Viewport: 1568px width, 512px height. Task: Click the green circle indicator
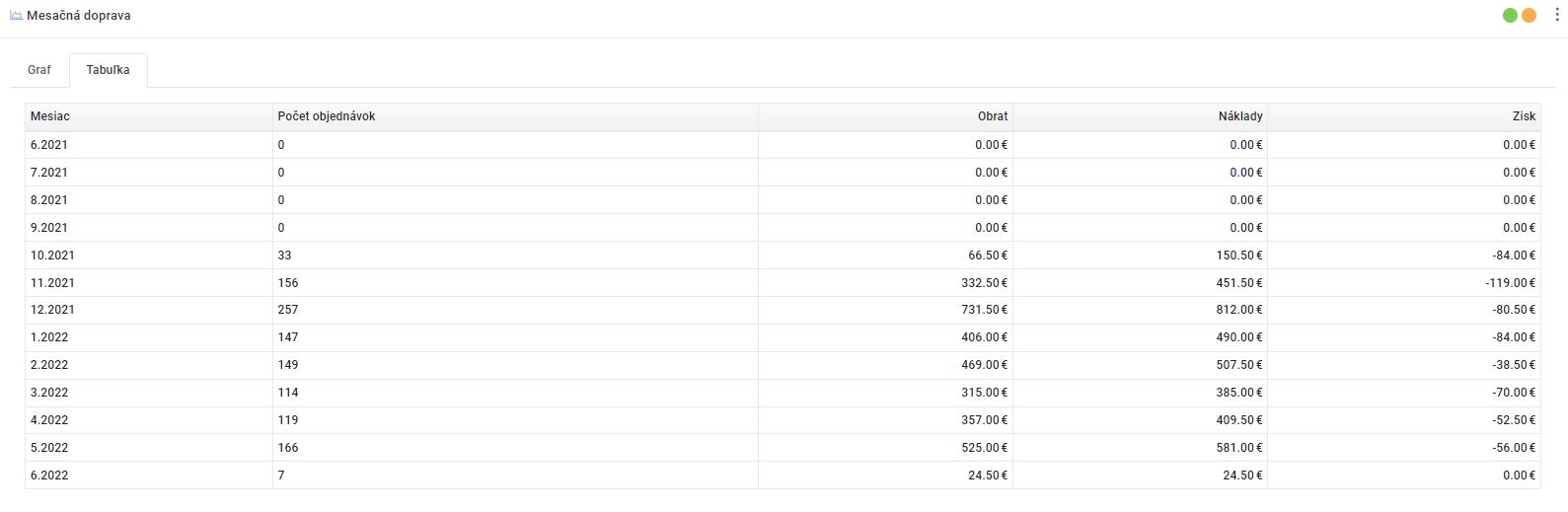pos(1510,16)
